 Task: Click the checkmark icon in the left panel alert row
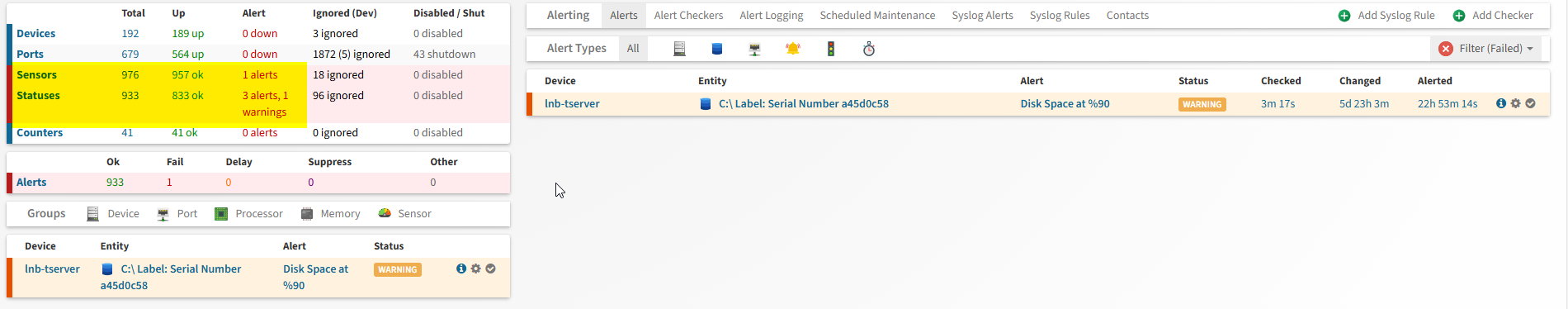pos(490,269)
